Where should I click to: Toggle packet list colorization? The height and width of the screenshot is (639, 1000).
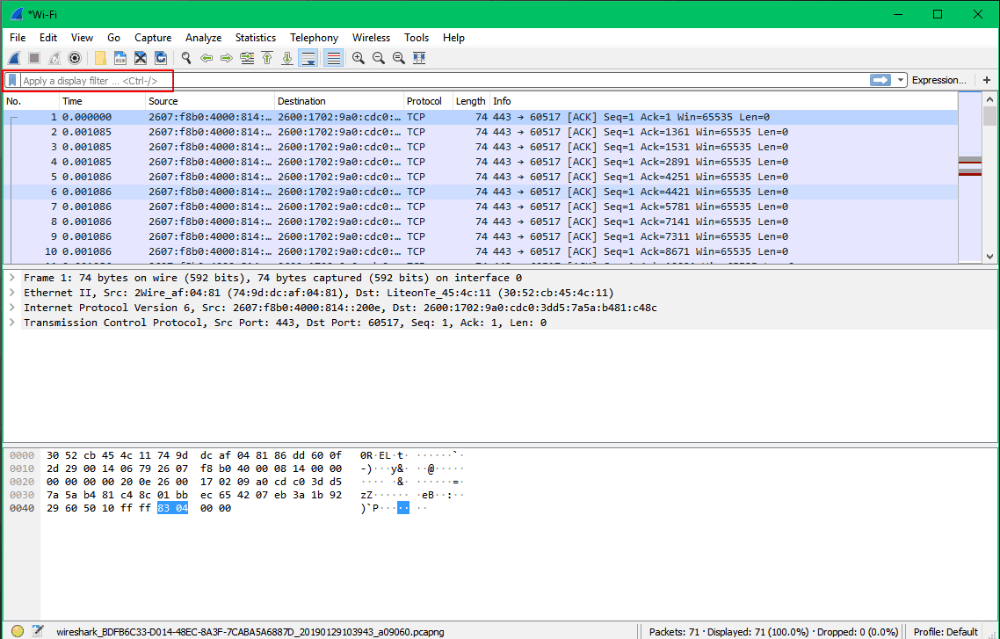tap(333, 58)
